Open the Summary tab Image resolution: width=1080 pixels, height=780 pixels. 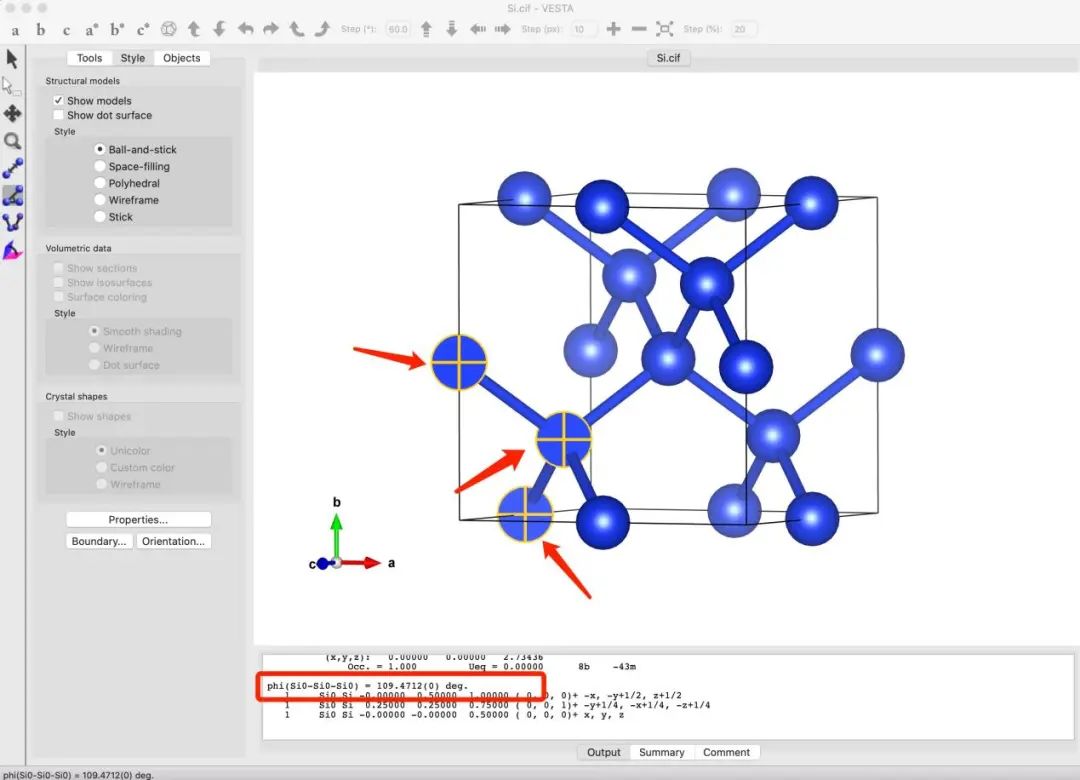click(x=661, y=752)
